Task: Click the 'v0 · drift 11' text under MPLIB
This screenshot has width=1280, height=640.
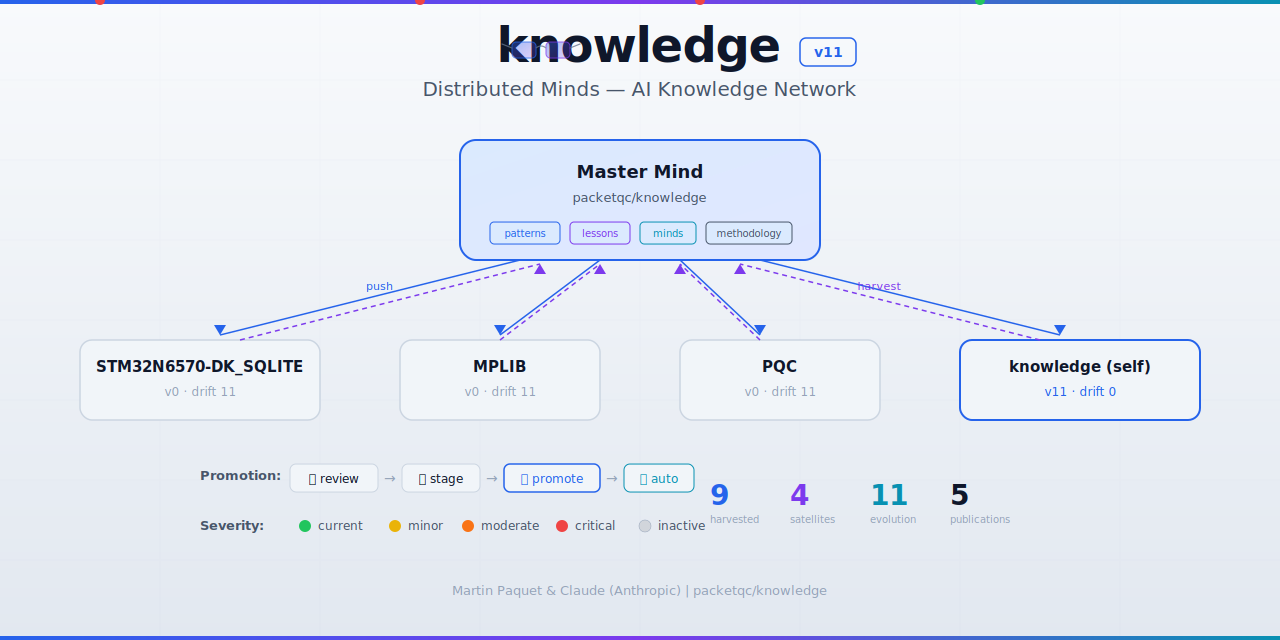Action: 500,392
